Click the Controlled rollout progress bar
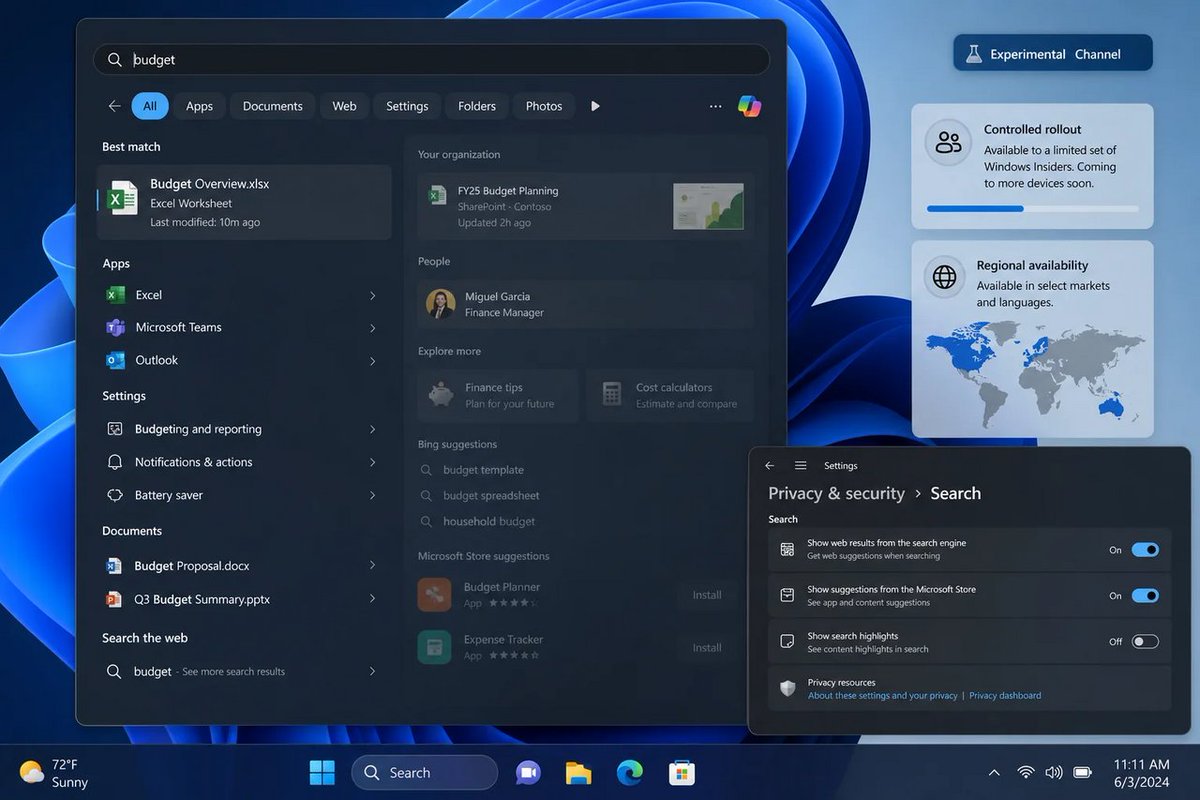The image size is (1200, 800). tap(1032, 209)
